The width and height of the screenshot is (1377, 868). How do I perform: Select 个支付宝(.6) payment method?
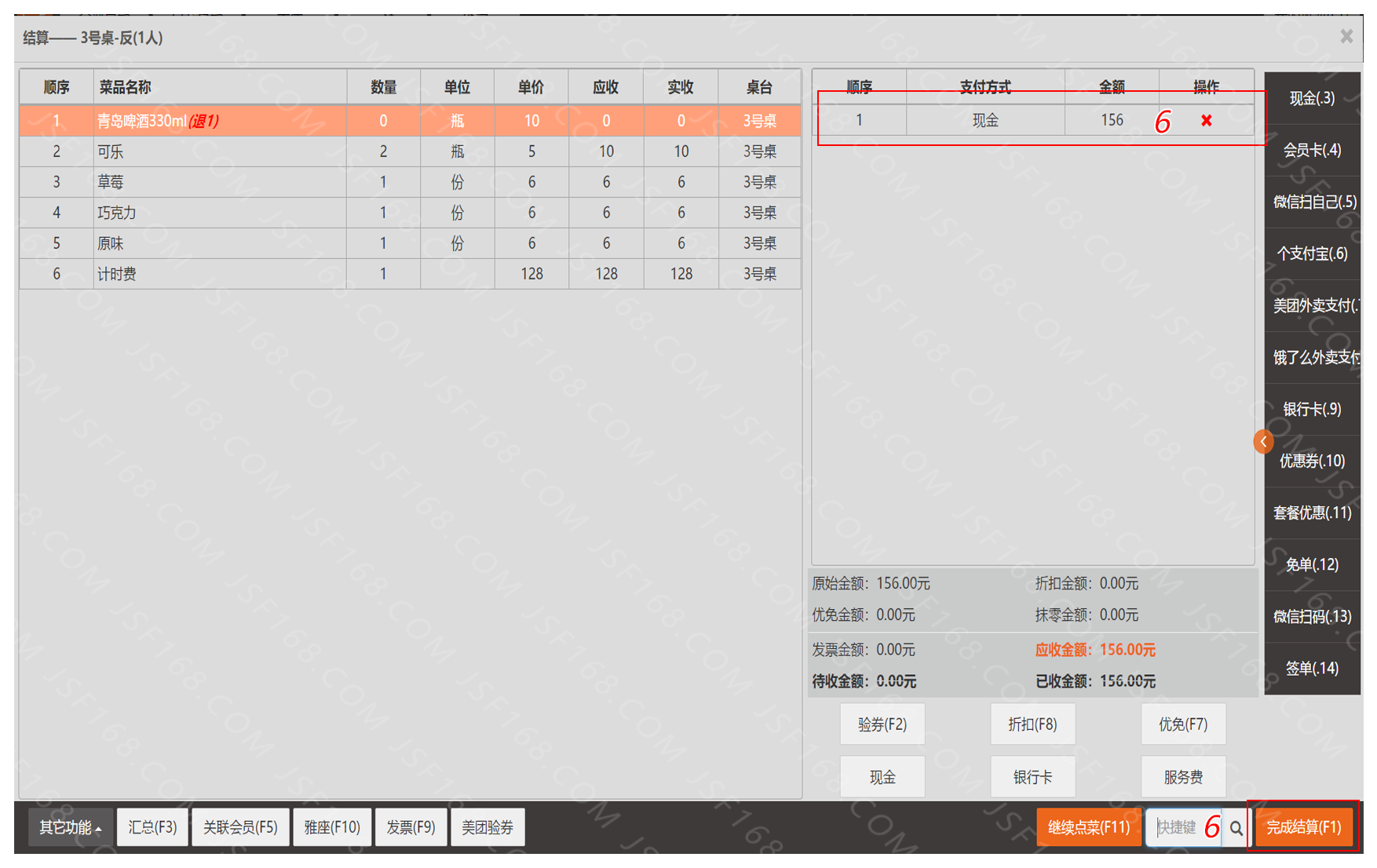1312,253
